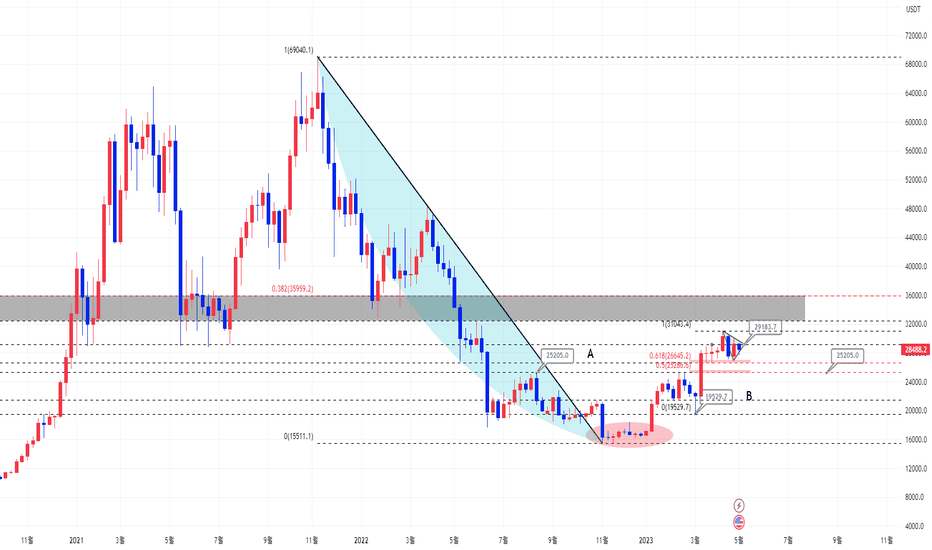Click the Fibonacci label 1(31043.4)
Image resolution: width=932 pixels, height=550 pixels.
pyautogui.click(x=676, y=324)
